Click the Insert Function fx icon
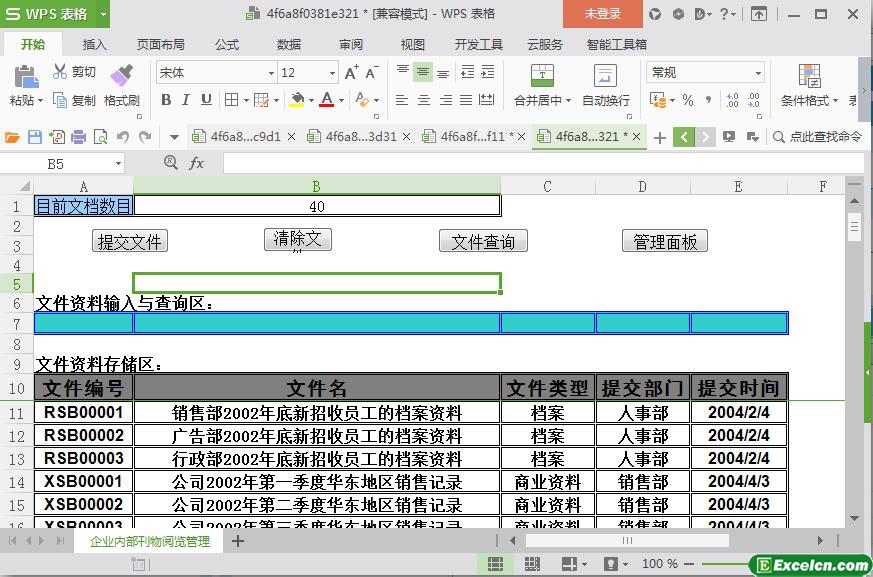 tap(197, 163)
